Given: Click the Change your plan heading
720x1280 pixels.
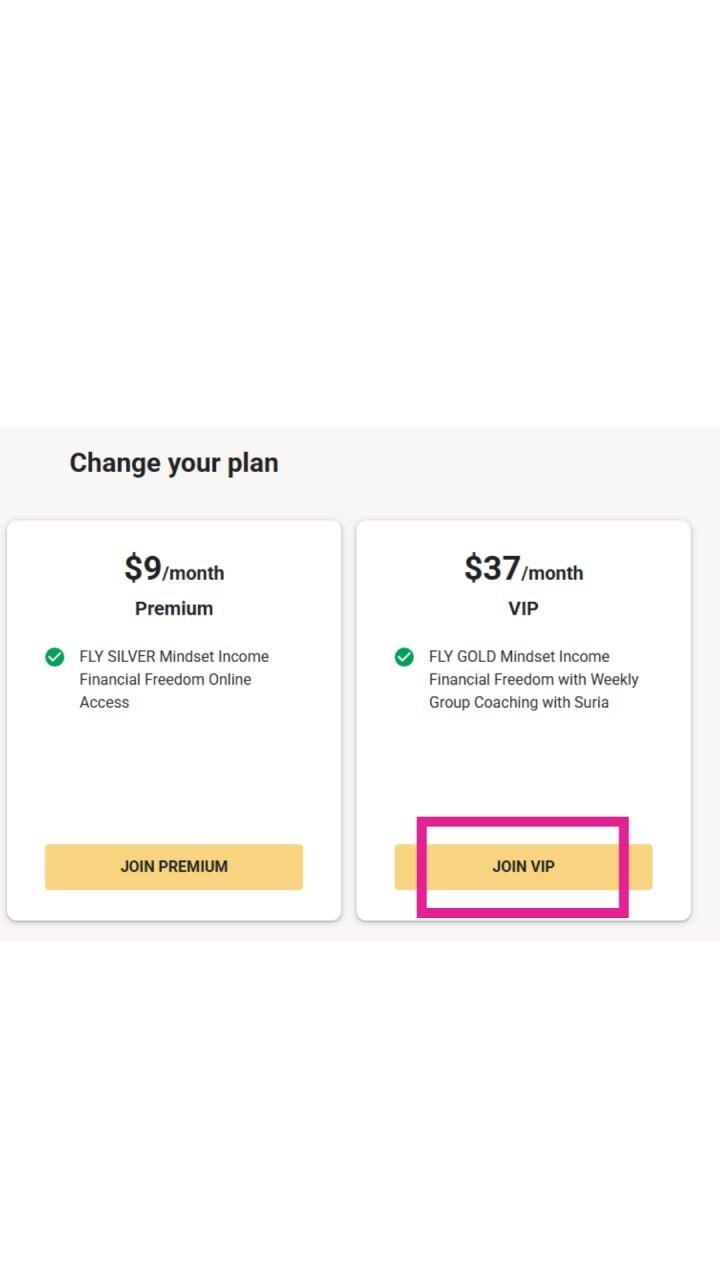Looking at the screenshot, I should [174, 462].
